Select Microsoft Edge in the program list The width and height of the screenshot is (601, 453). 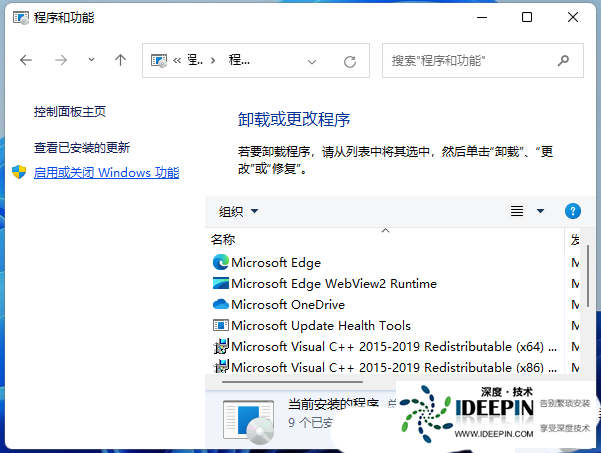(276, 263)
